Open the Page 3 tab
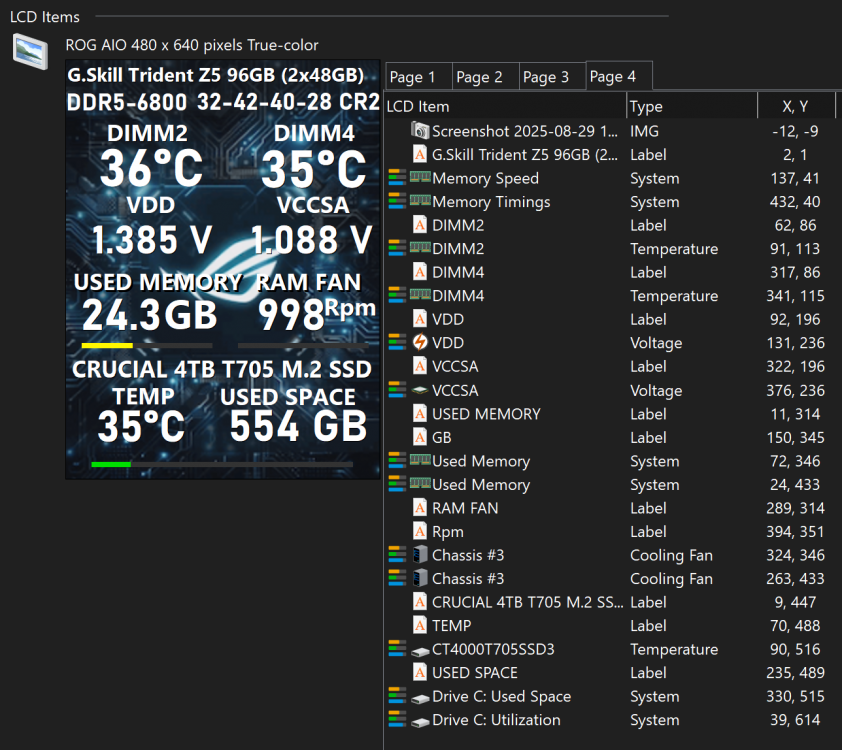This screenshot has height=750, width=842. [x=546, y=77]
